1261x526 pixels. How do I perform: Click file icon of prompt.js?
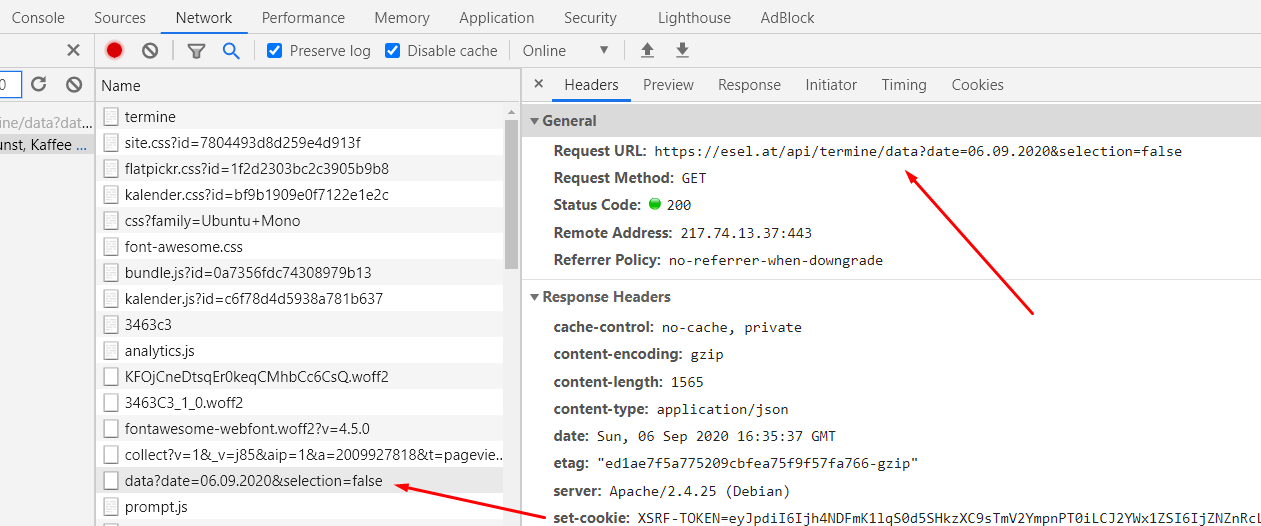coord(111,507)
